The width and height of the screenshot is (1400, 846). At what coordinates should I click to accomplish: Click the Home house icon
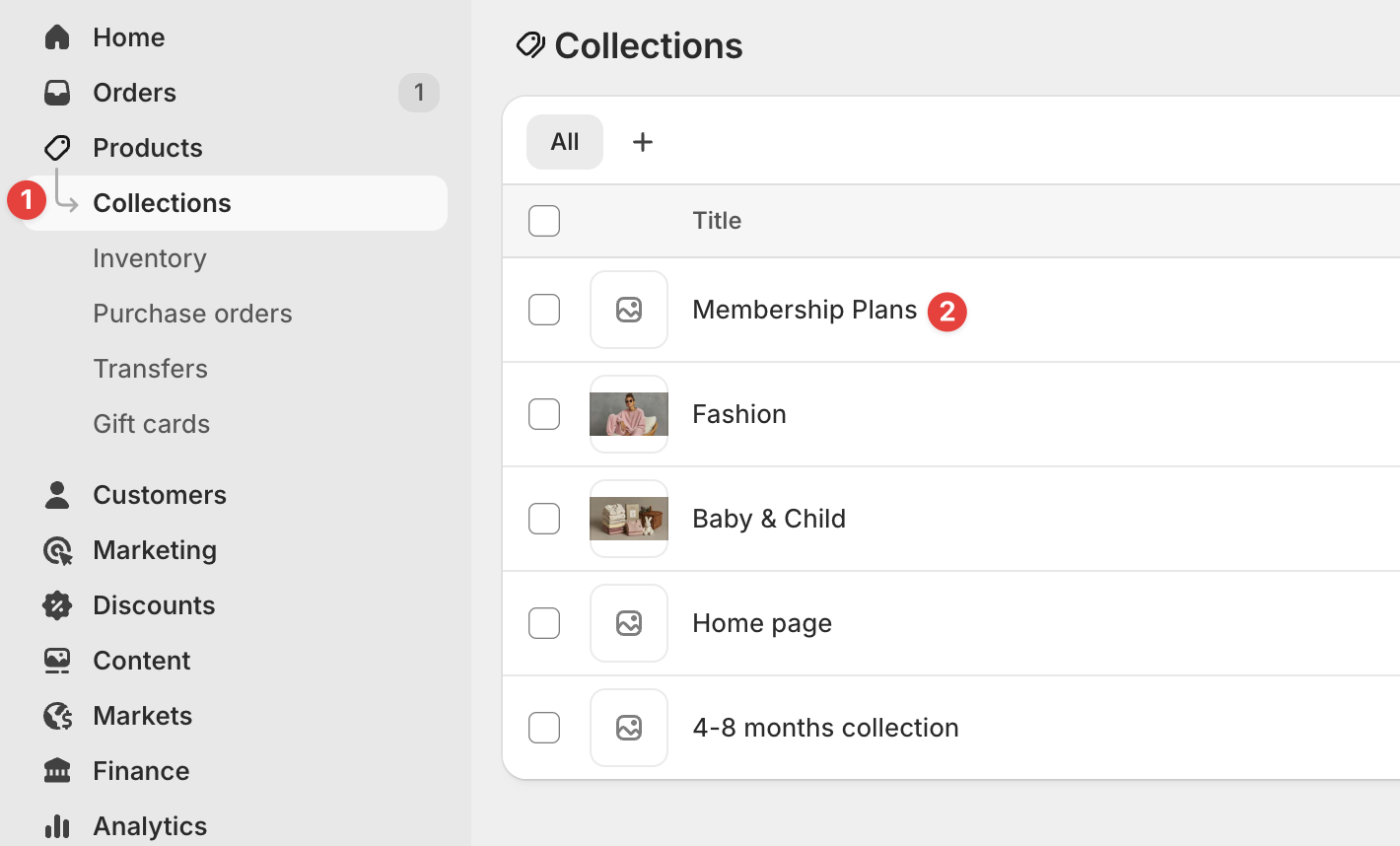coord(57,37)
